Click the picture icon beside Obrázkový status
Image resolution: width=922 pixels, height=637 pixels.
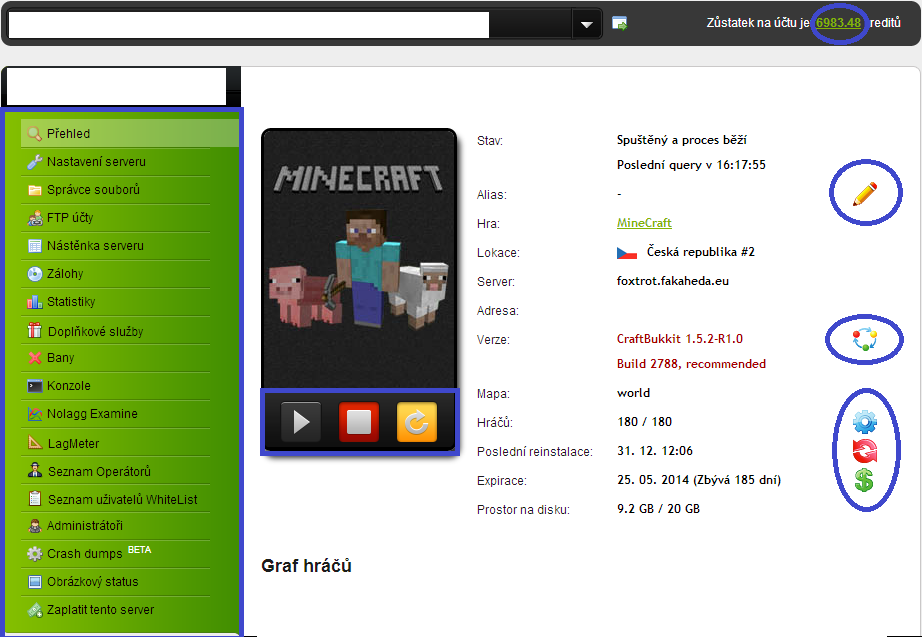(35, 582)
